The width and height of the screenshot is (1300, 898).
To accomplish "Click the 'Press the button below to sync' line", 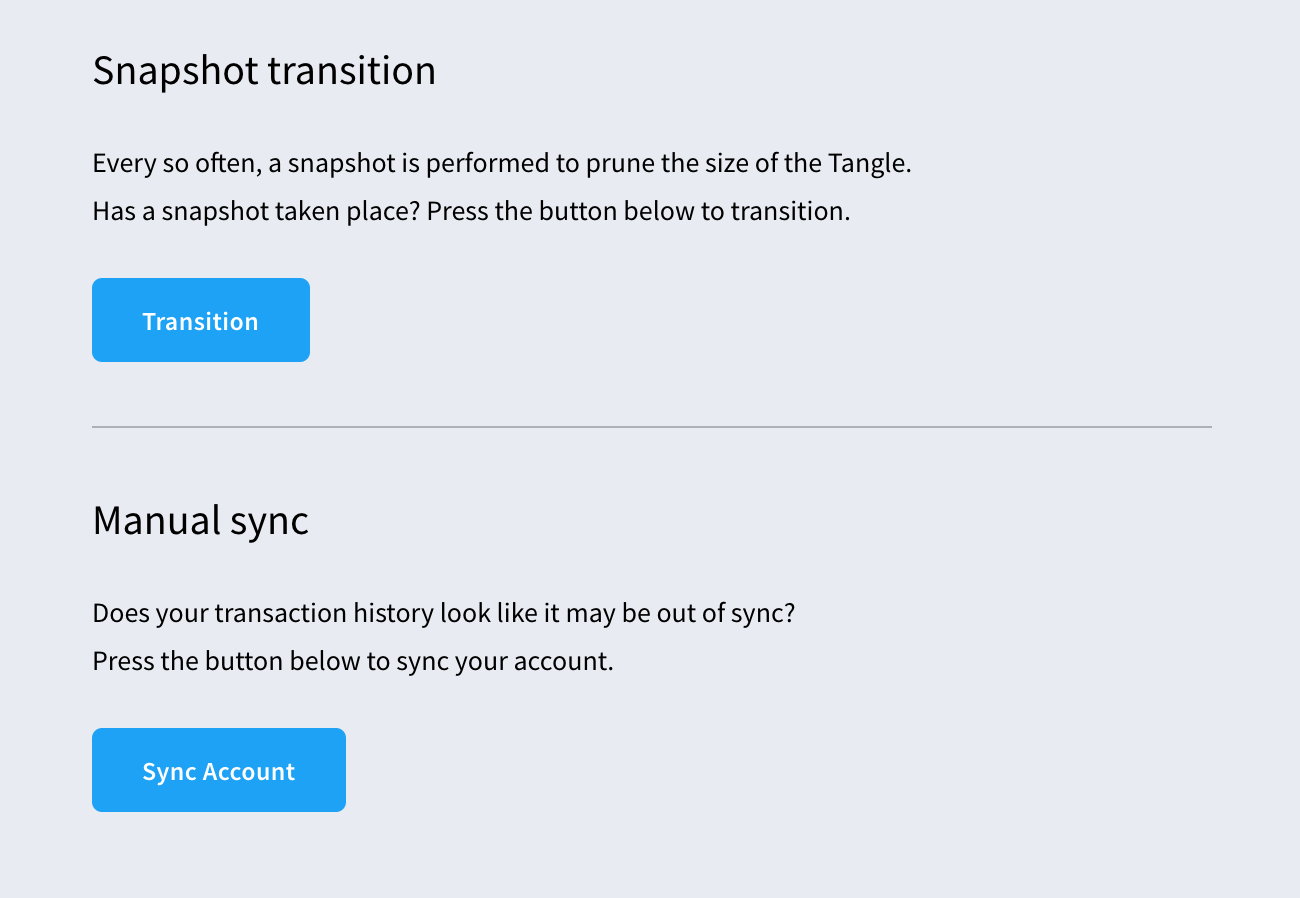I will point(352,662).
